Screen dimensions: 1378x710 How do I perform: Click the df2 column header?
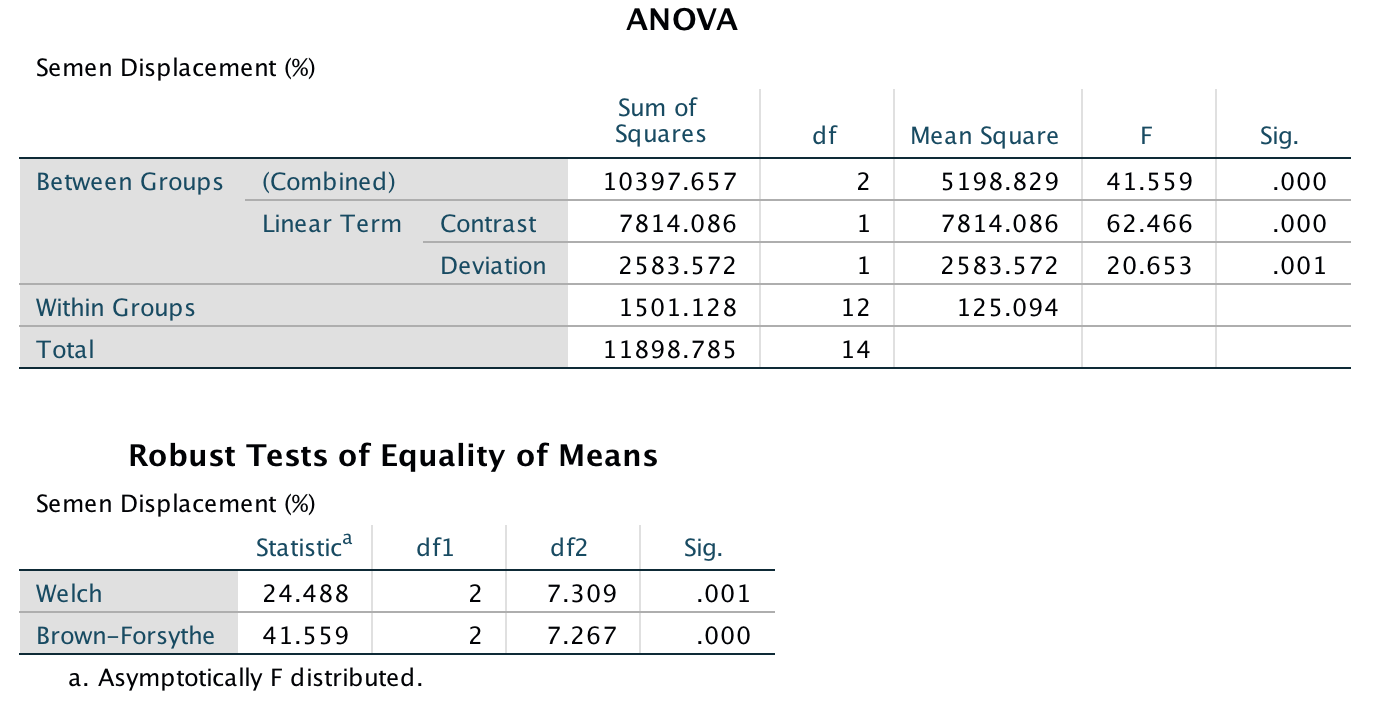coord(568,548)
